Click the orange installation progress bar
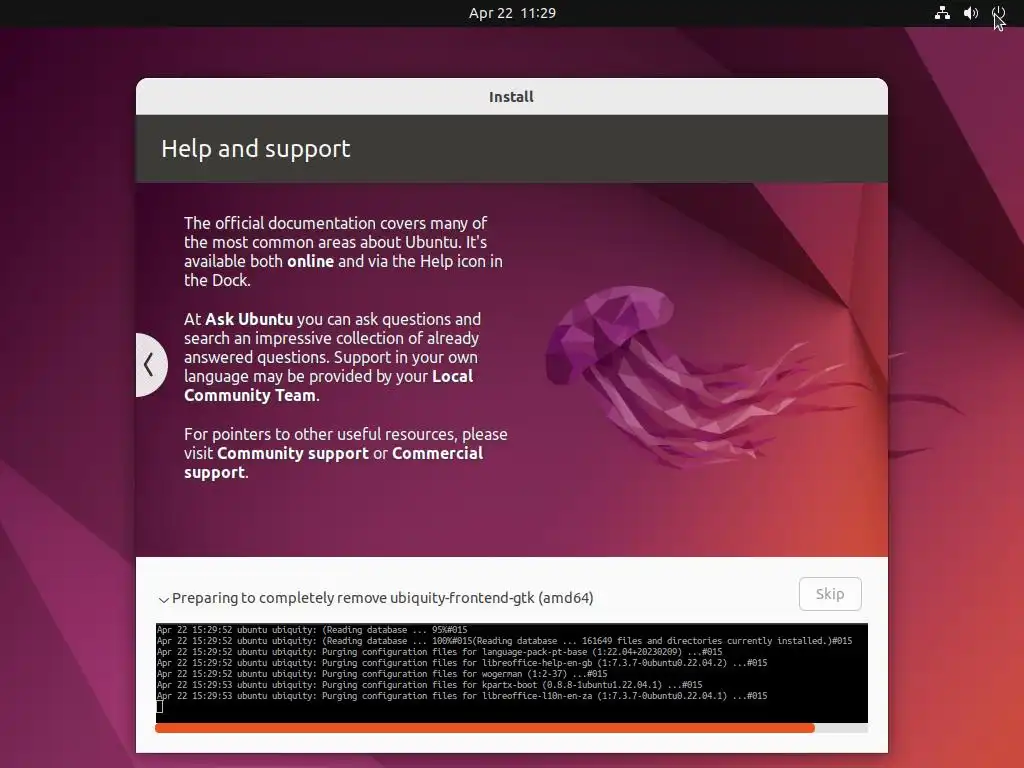This screenshot has height=768, width=1024. click(511, 728)
